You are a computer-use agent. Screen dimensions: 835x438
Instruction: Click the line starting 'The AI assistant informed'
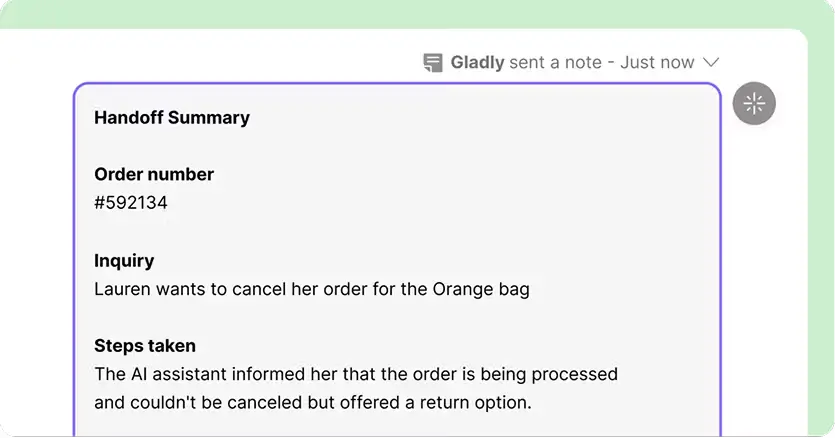[356, 374]
